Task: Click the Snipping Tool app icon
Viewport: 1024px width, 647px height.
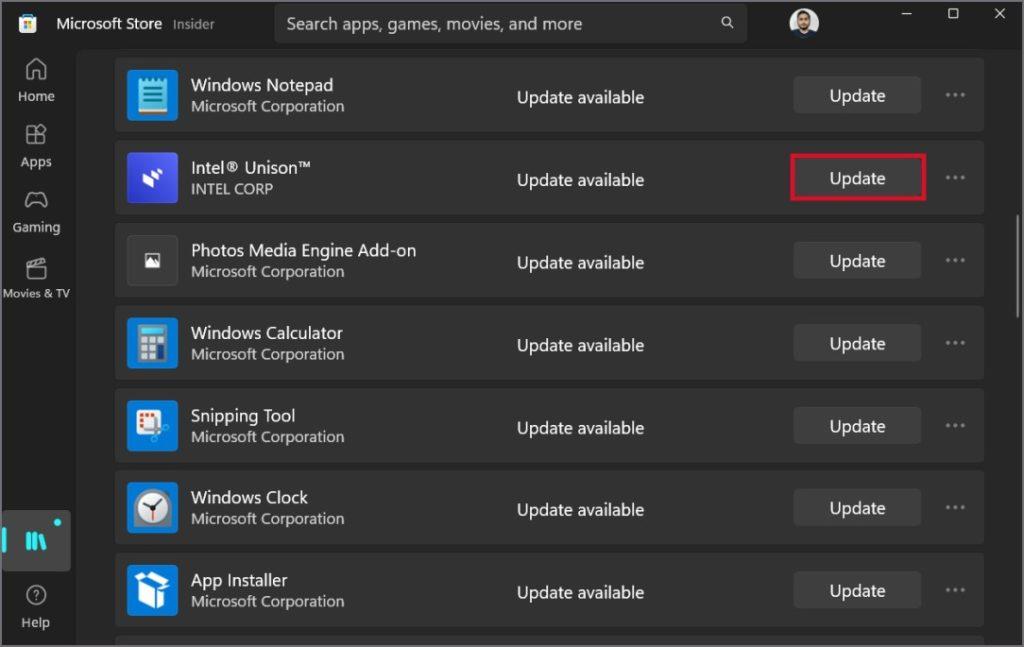Action: click(x=152, y=426)
